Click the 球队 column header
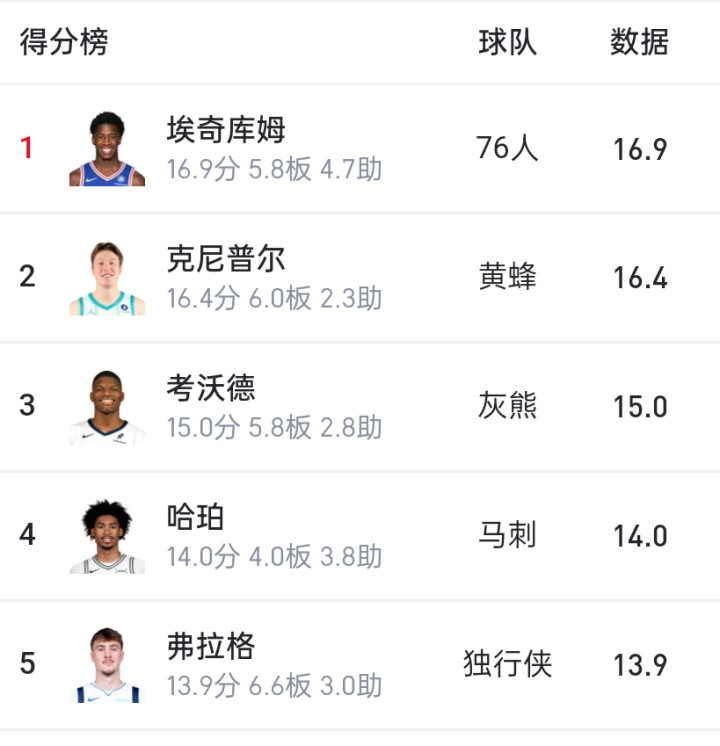Screen dimensions: 720x746 coord(508,42)
